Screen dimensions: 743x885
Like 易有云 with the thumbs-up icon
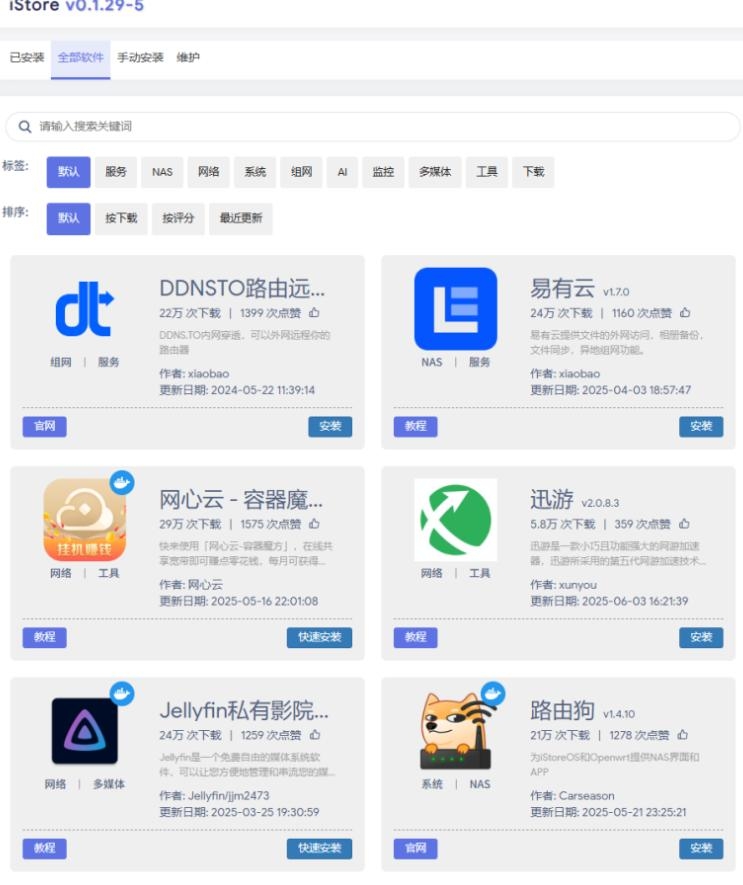click(x=685, y=312)
